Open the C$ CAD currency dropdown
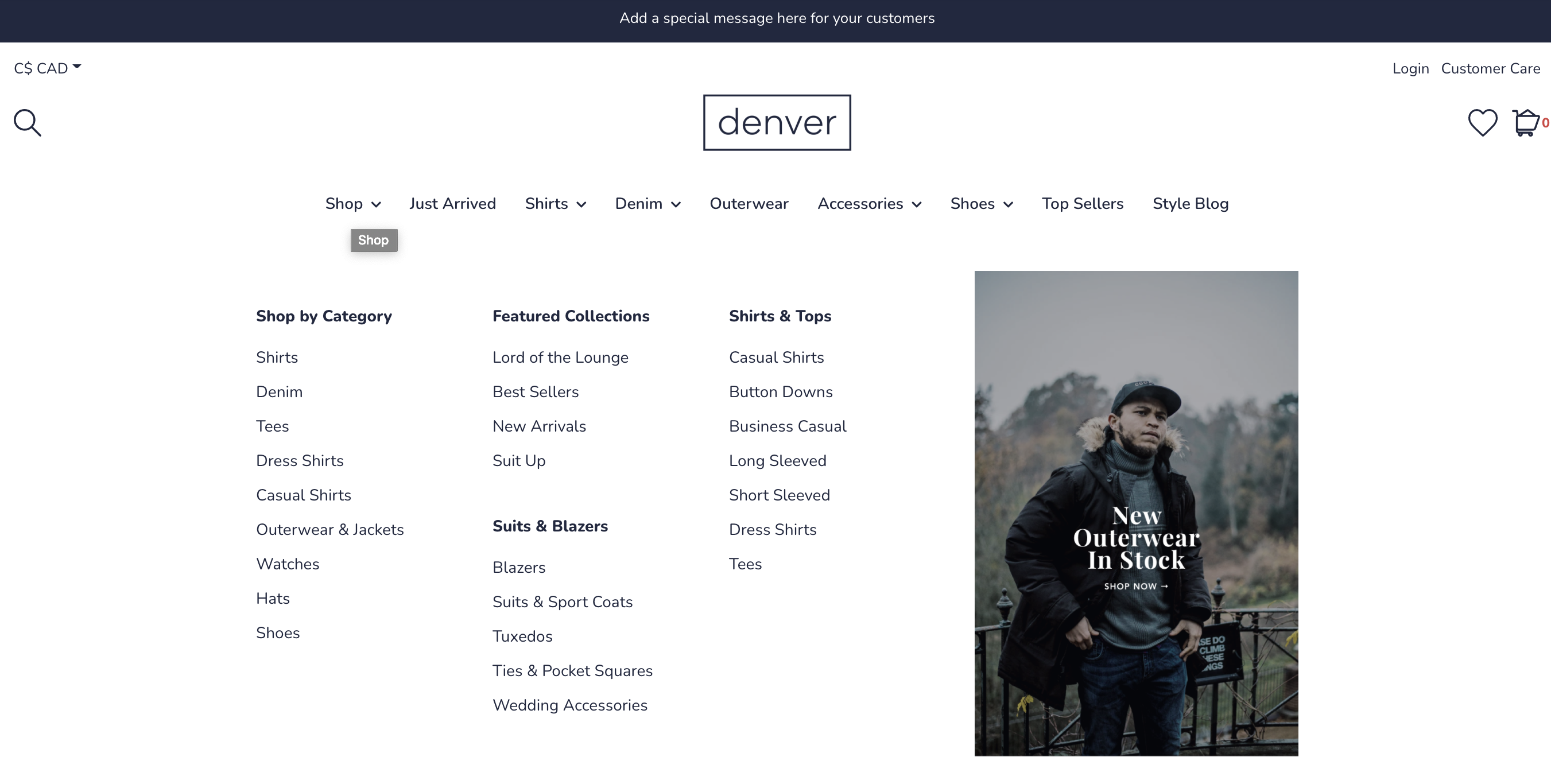Viewport: 1551px width, 784px height. click(47, 68)
